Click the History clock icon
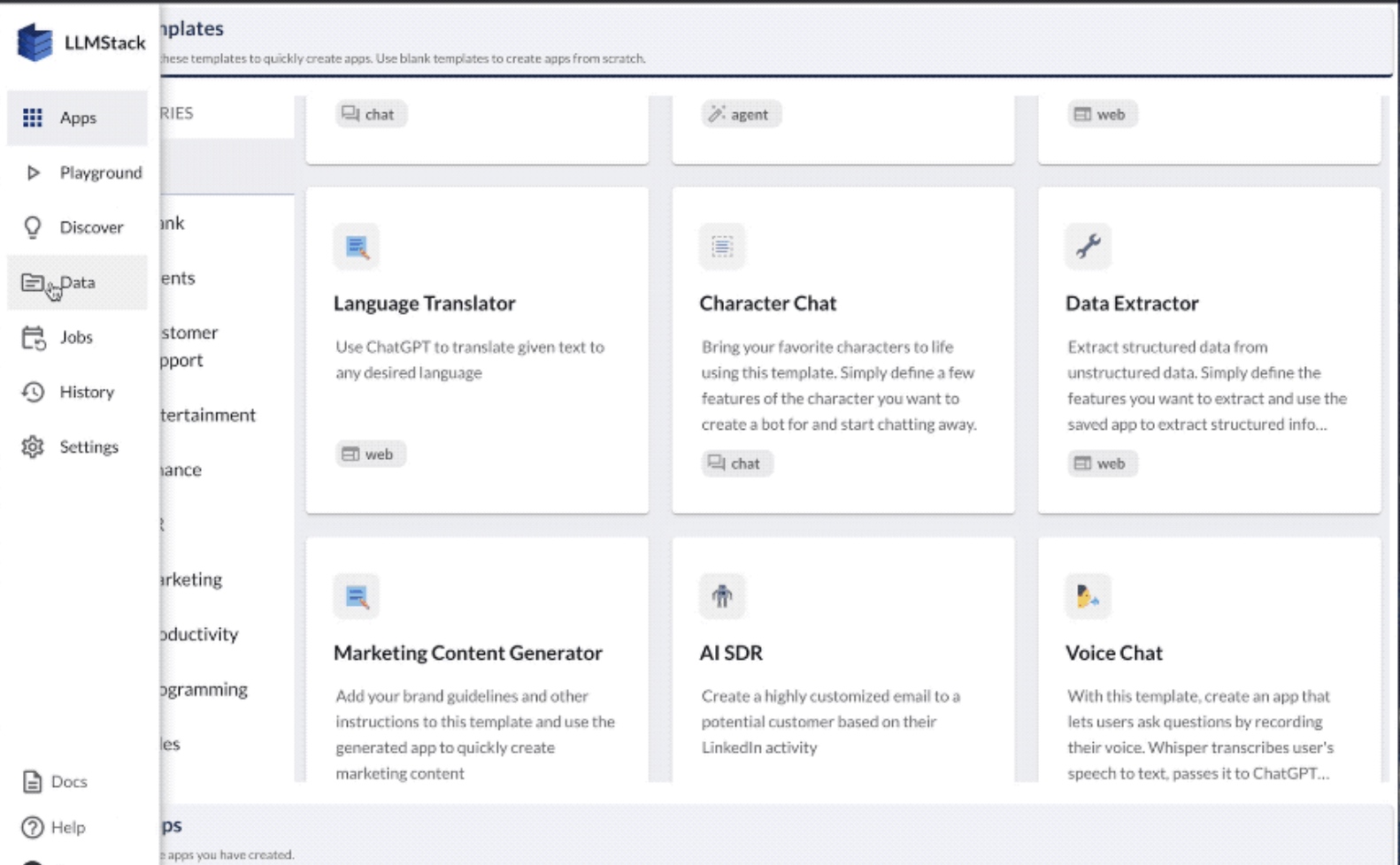This screenshot has width=1400, height=865. pos(33,392)
